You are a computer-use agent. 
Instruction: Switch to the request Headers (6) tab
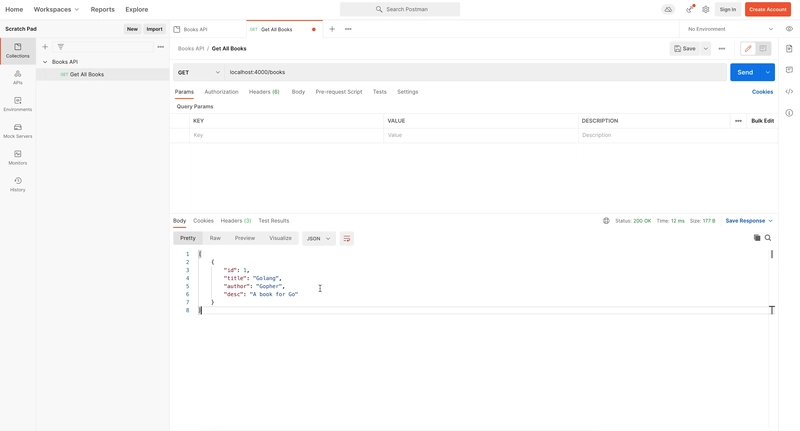[264, 92]
